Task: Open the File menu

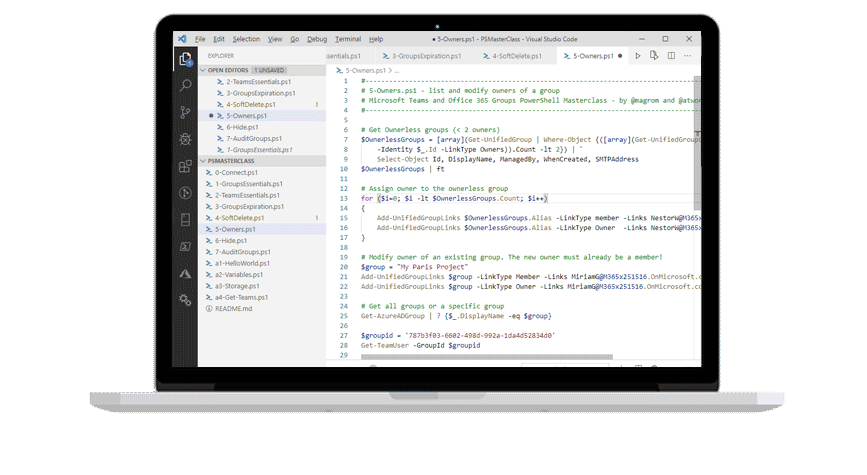Action: 200,39
